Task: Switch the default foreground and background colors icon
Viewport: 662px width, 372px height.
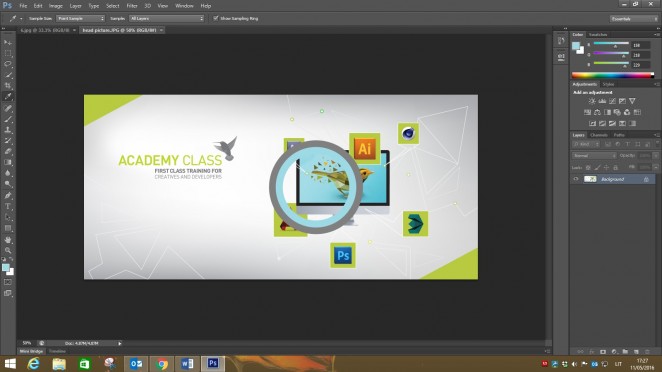Action: click(4, 259)
